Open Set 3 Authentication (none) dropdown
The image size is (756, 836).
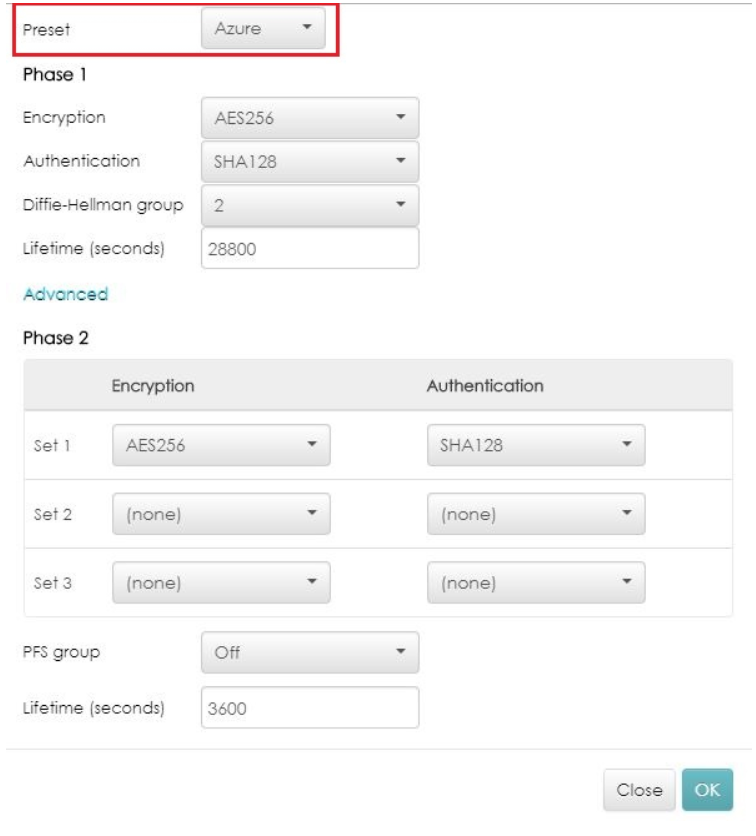[x=536, y=583]
